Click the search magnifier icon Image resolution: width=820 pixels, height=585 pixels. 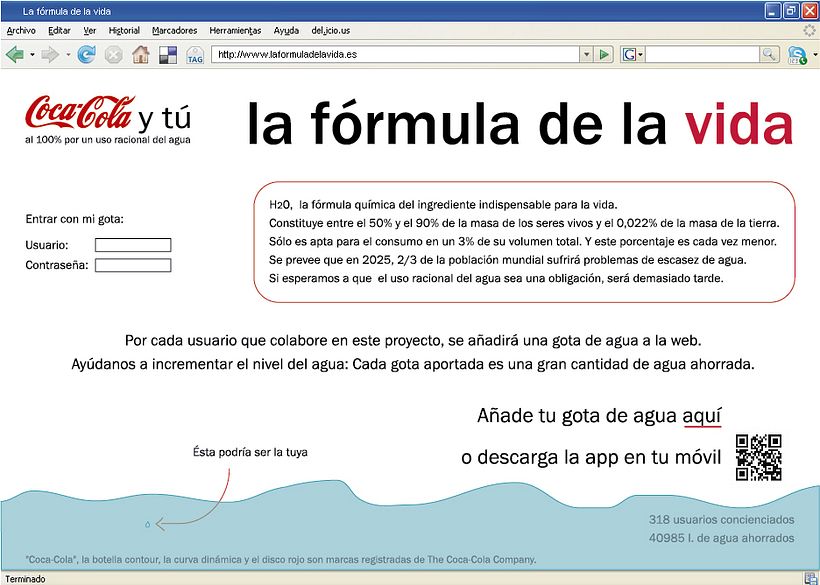pos(769,54)
